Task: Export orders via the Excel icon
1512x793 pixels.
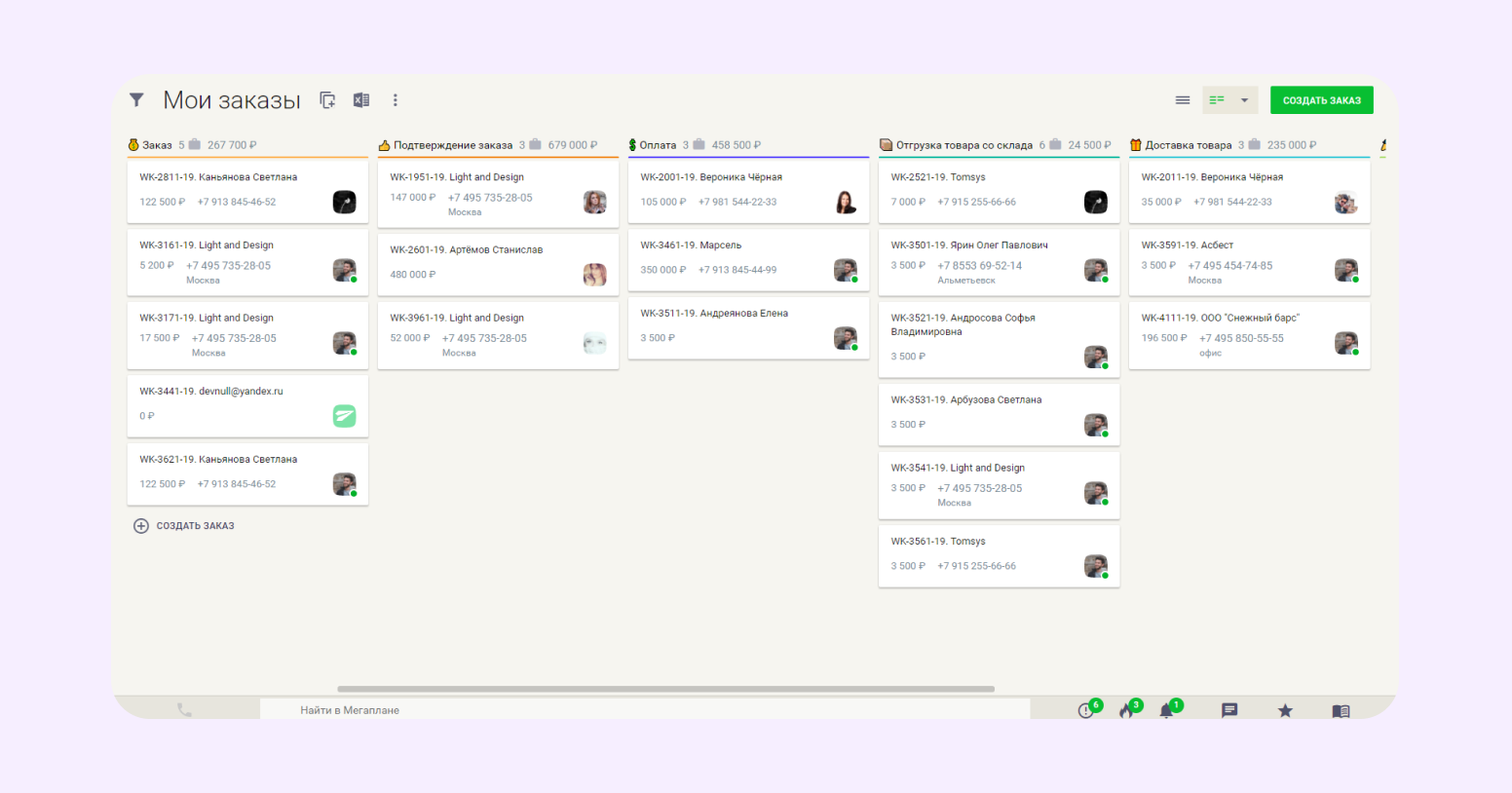Action: click(361, 100)
